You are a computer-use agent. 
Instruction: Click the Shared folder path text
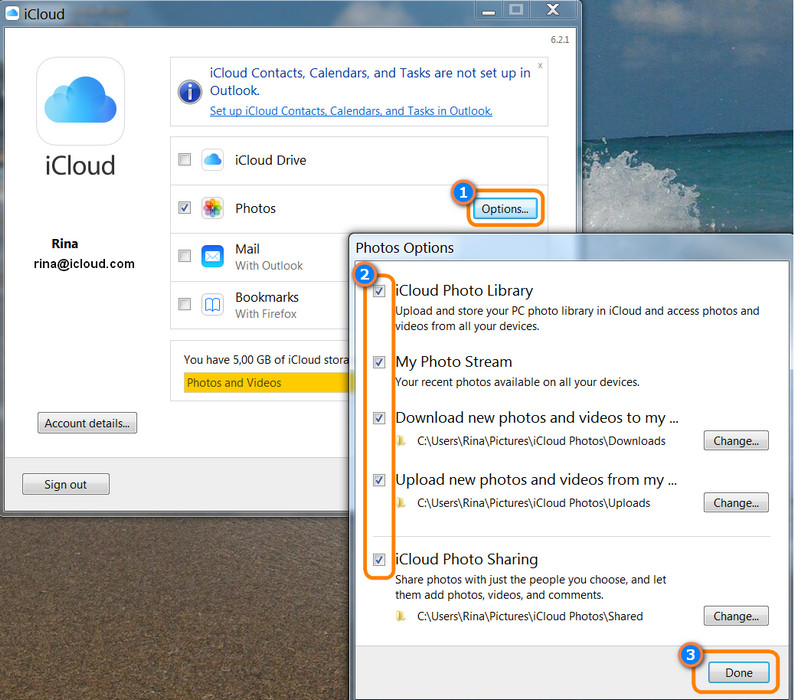point(530,616)
